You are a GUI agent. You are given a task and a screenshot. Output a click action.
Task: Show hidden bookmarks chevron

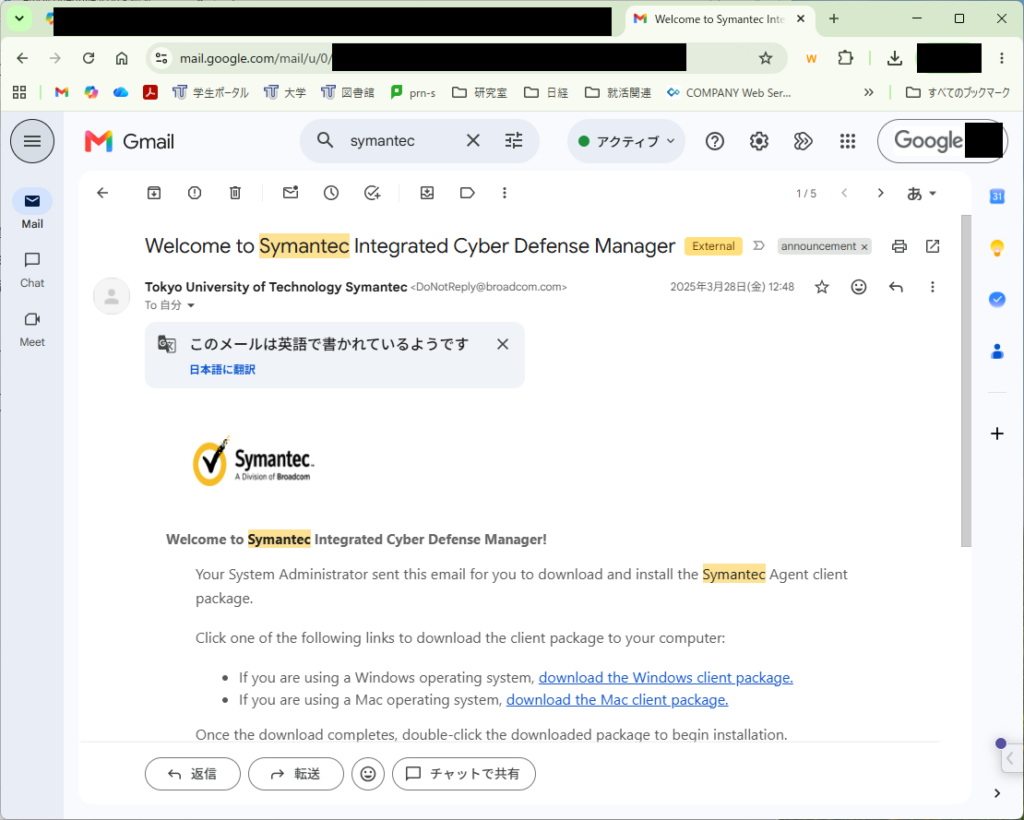(869, 93)
